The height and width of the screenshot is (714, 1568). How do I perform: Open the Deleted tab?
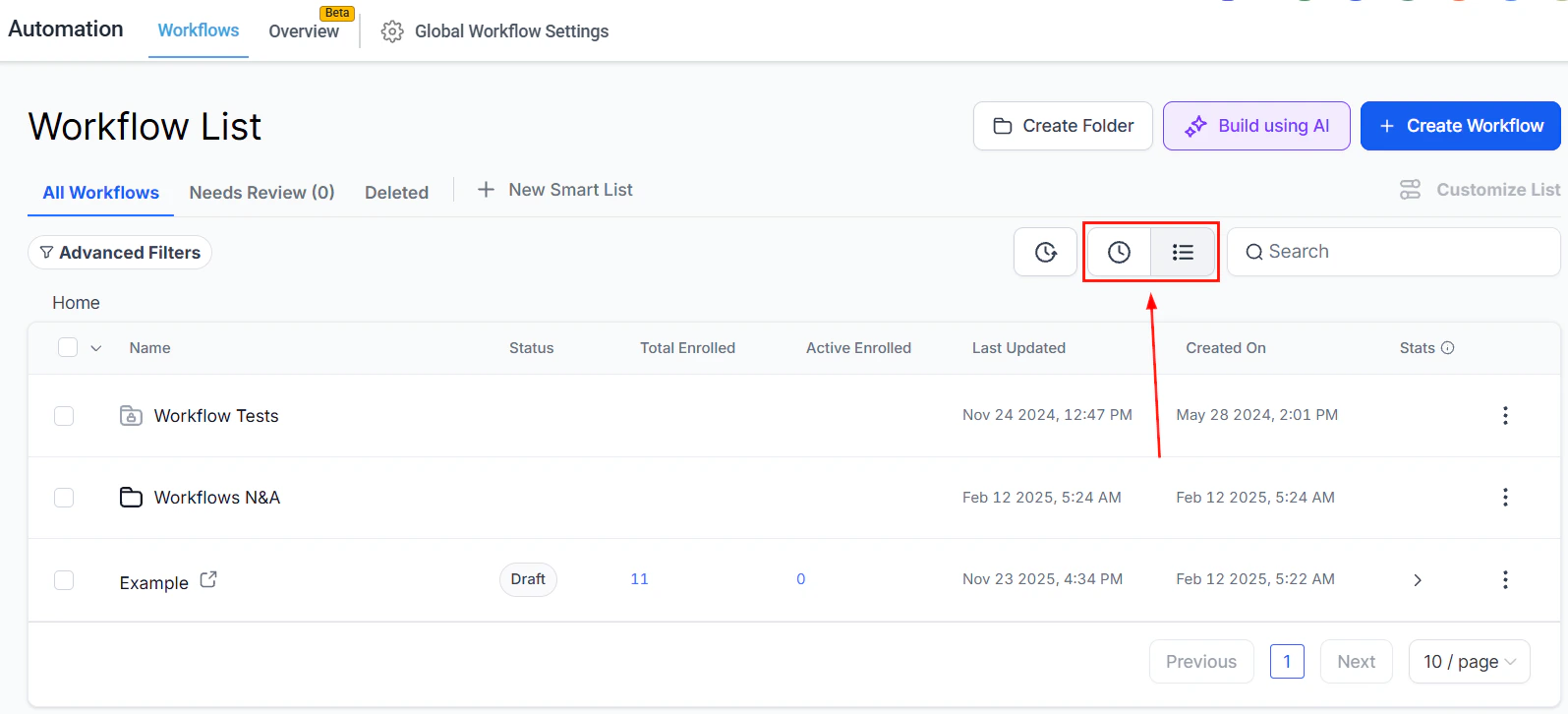[x=397, y=193]
